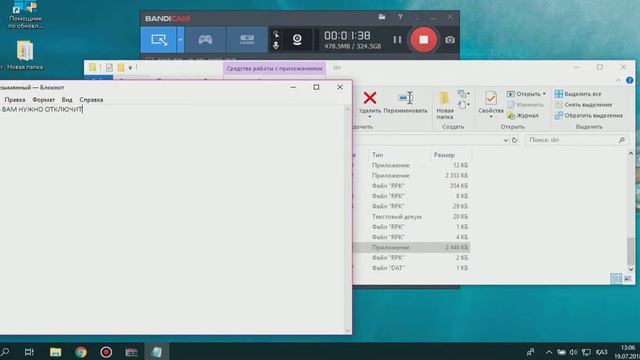Viewport: 640px width, 360px height.
Task: Open Notepad Правка menu
Action: [15, 100]
